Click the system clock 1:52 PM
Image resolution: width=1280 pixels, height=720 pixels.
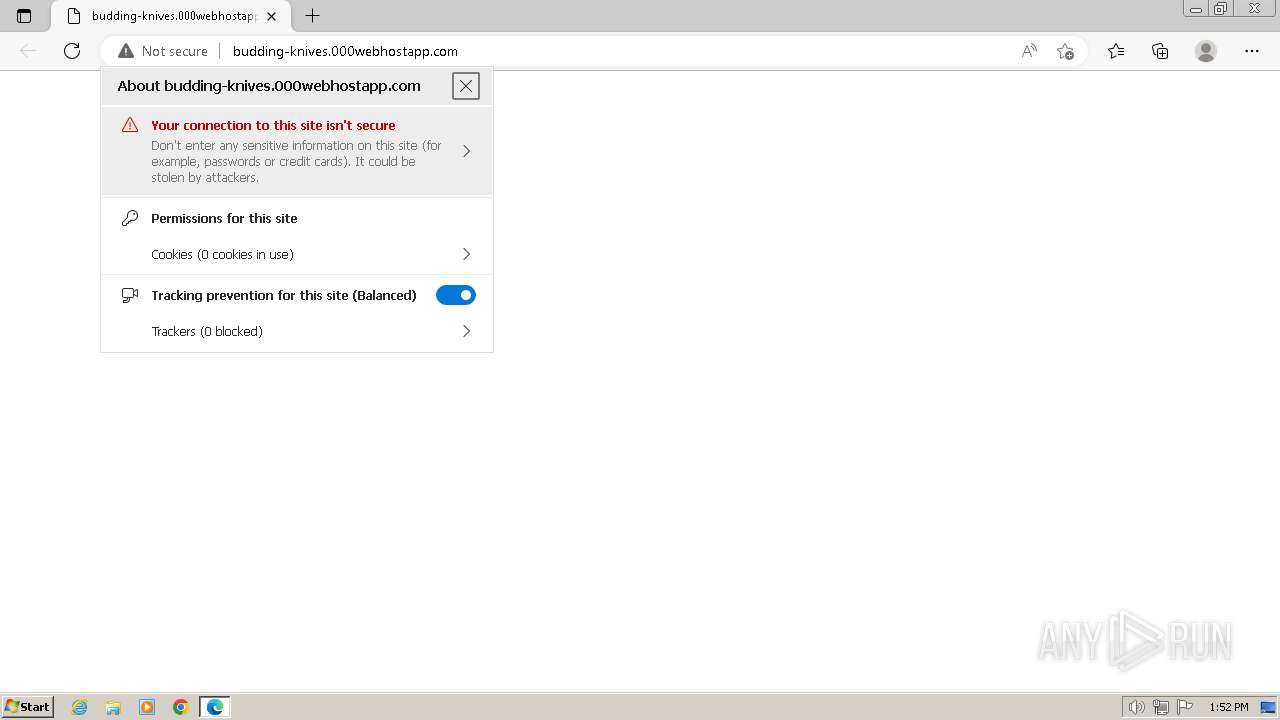pyautogui.click(x=1229, y=707)
